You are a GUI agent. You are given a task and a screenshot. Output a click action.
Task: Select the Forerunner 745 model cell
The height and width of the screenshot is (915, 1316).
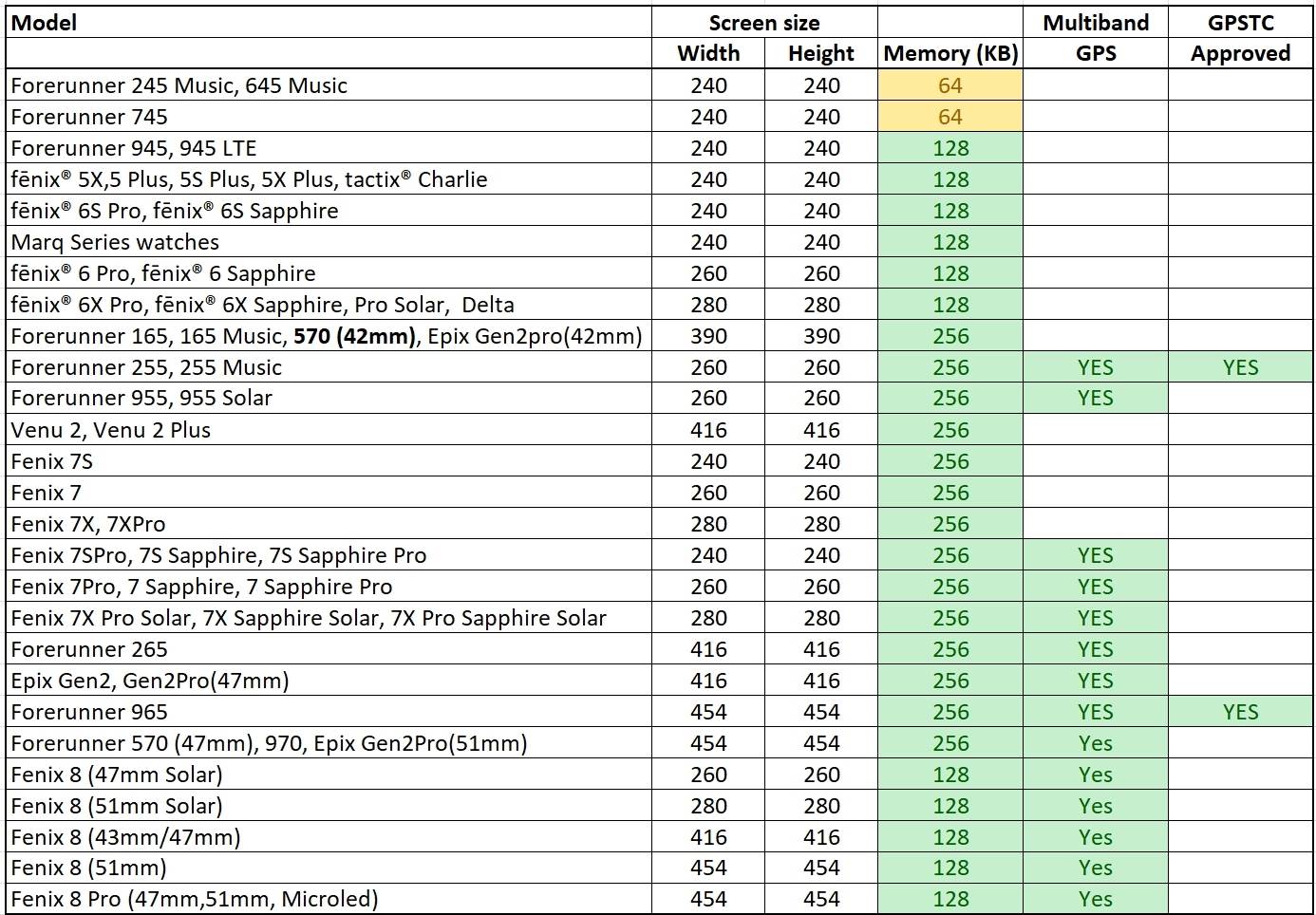[89, 117]
